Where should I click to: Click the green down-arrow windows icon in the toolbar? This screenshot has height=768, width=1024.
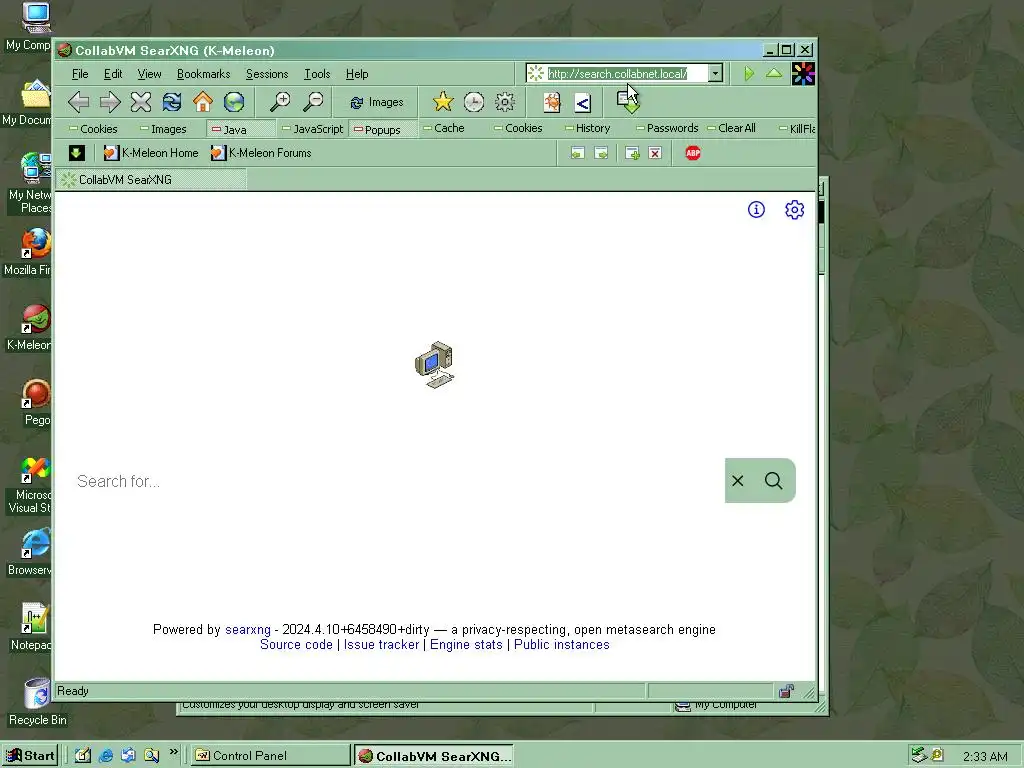coord(628,102)
